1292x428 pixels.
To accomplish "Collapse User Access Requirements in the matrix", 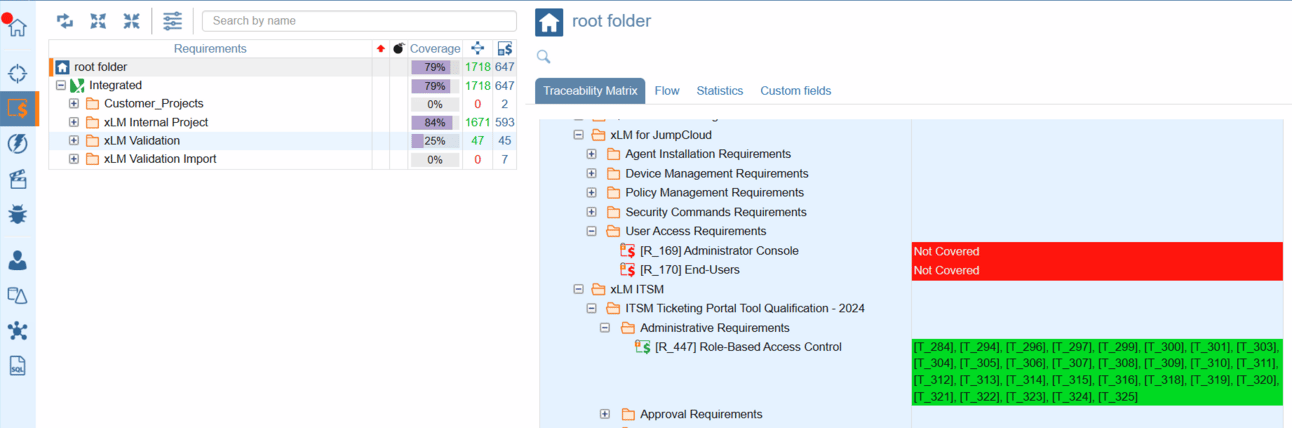I will point(591,231).
